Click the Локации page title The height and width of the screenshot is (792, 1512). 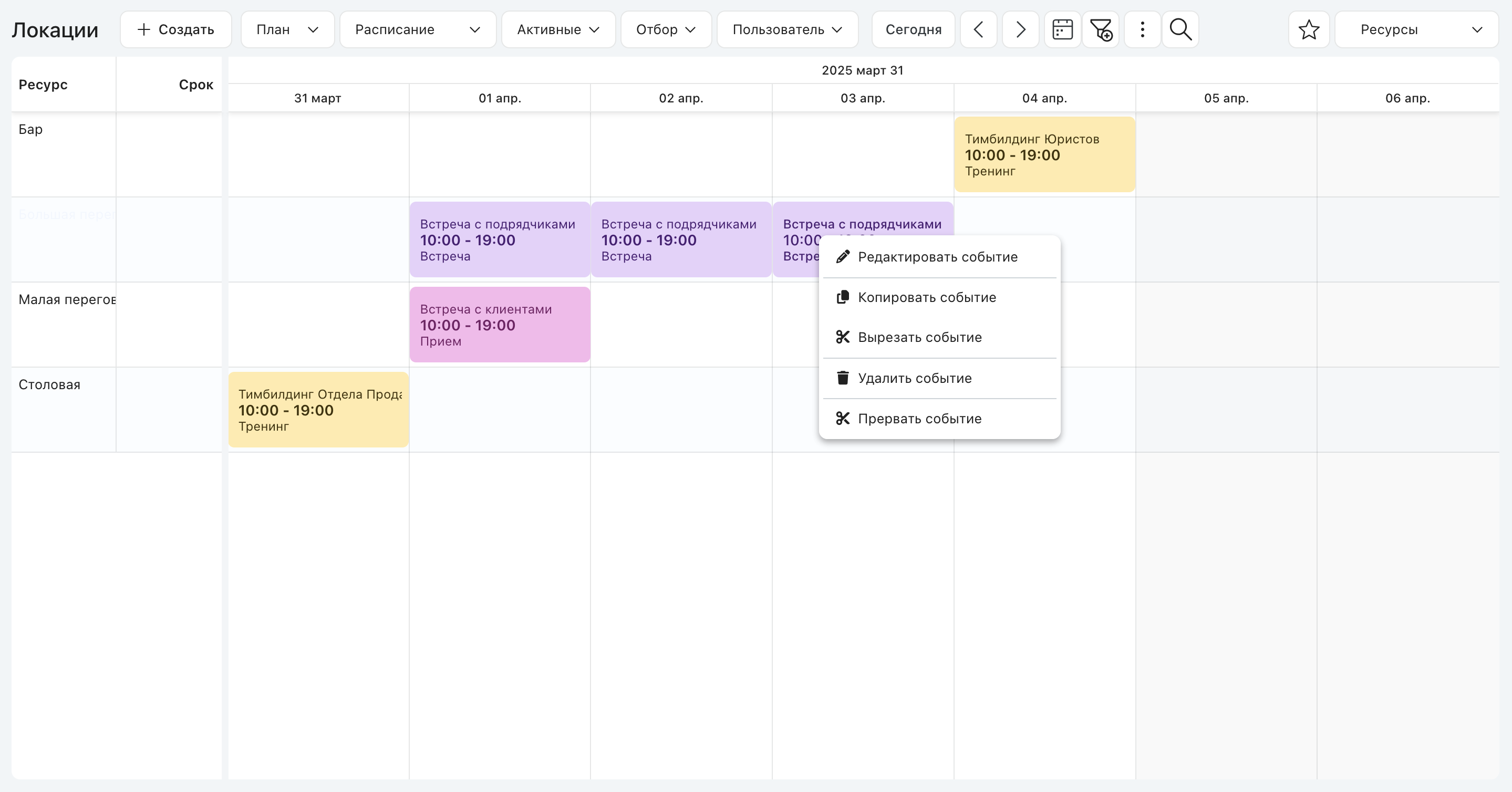(55, 30)
